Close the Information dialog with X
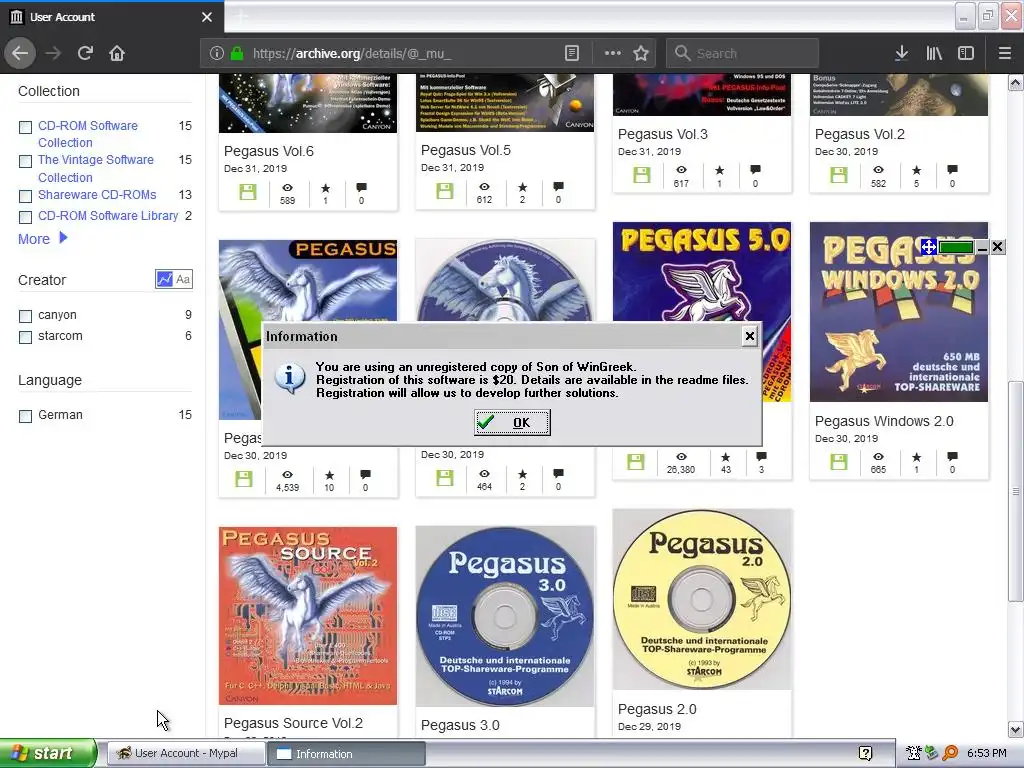This screenshot has height=768, width=1024. [750, 336]
